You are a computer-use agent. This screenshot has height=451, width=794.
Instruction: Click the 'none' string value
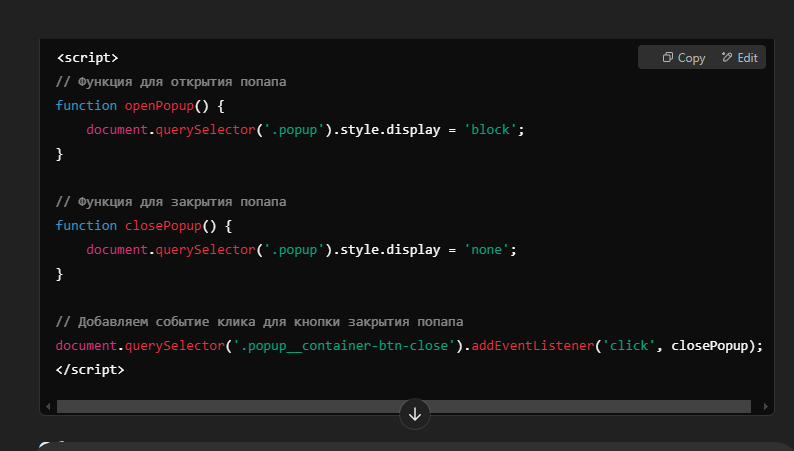489,249
